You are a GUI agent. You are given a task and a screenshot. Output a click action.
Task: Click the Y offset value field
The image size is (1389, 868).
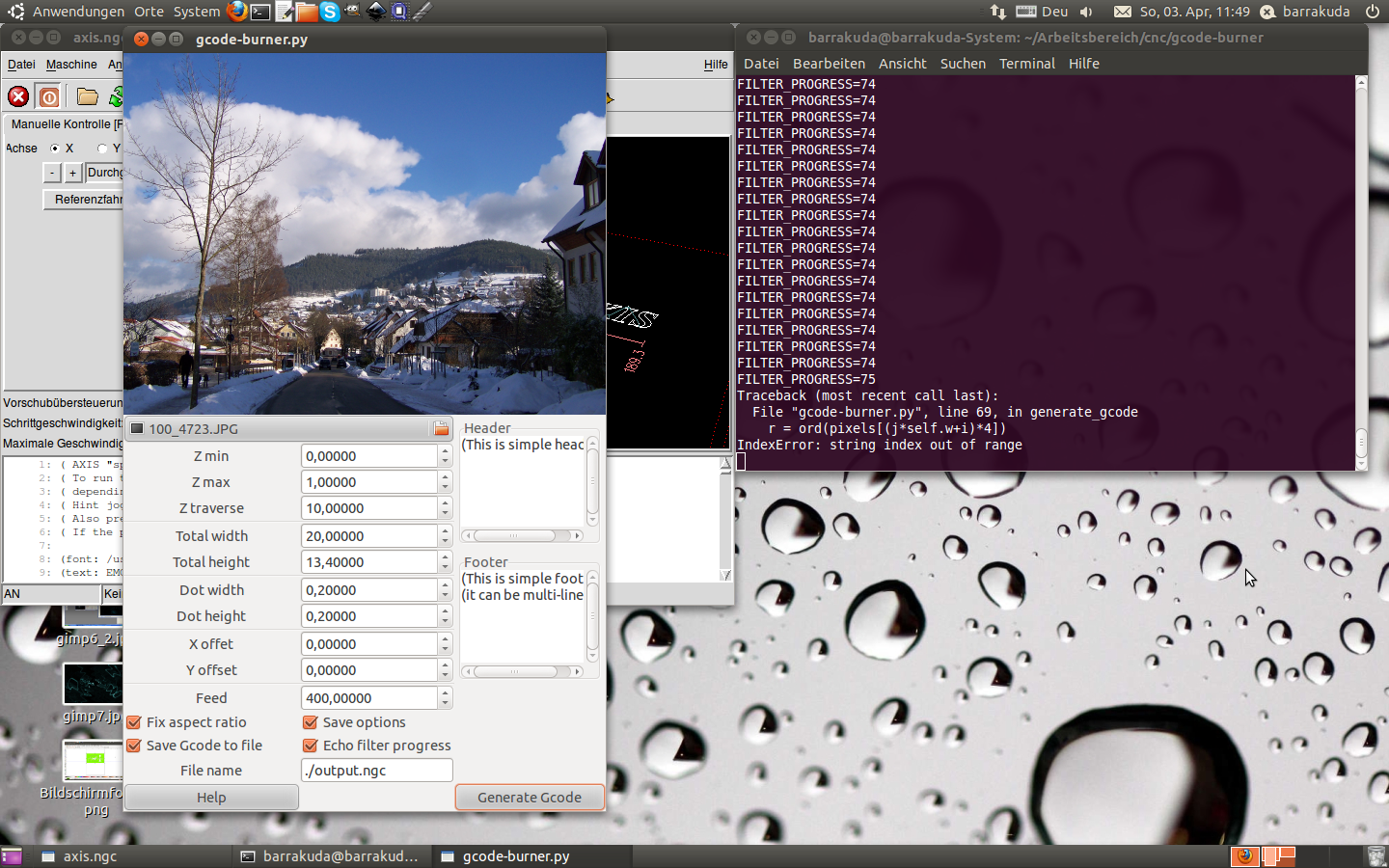pos(369,670)
